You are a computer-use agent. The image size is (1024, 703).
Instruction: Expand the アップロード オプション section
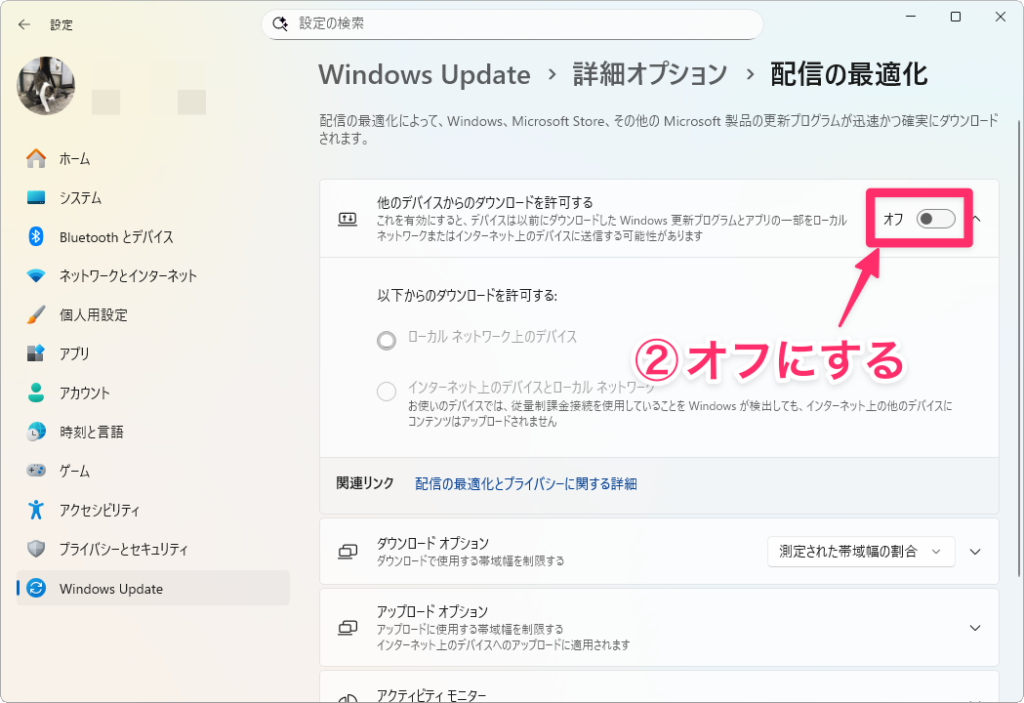[x=976, y=627]
